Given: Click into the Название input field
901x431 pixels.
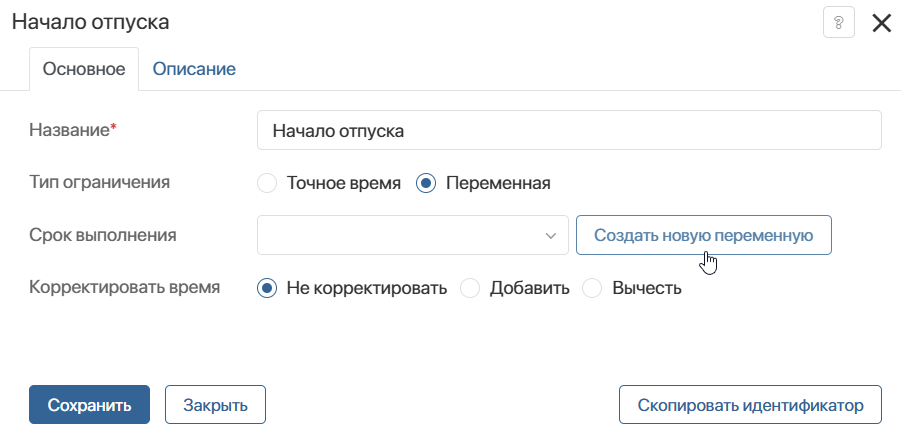Looking at the screenshot, I should click(569, 130).
